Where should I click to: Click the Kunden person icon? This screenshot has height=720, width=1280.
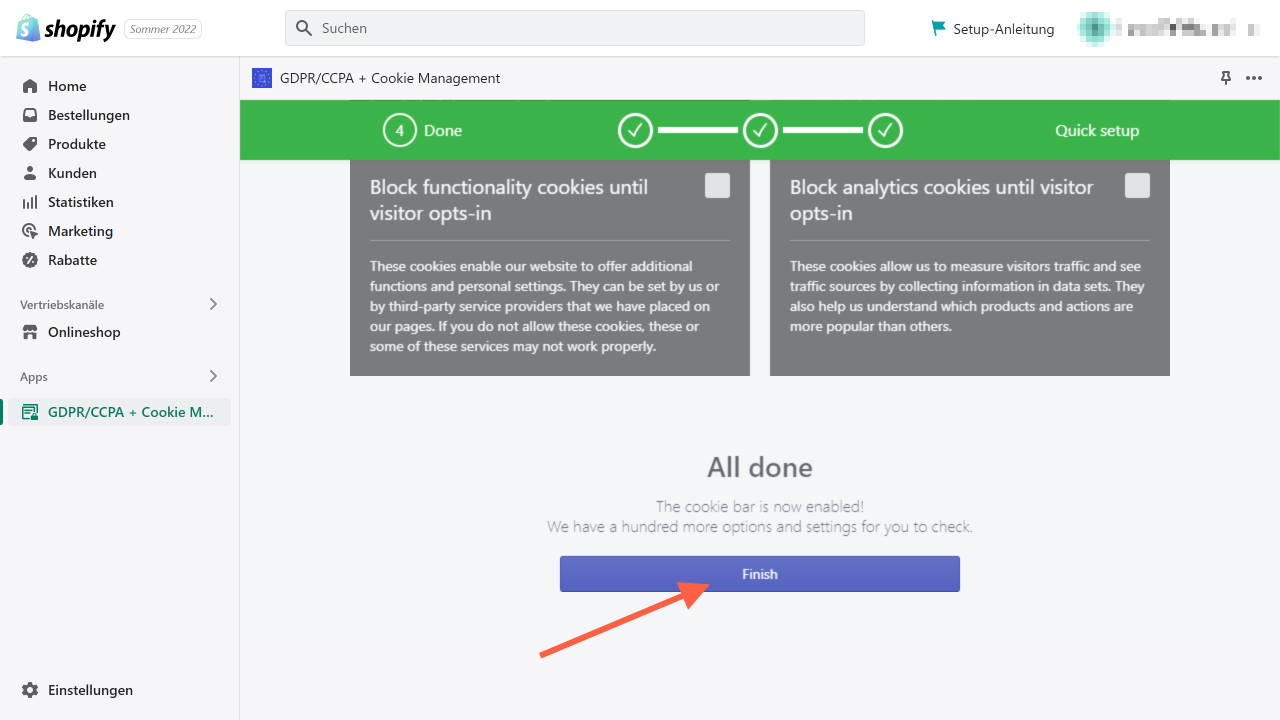(x=30, y=173)
